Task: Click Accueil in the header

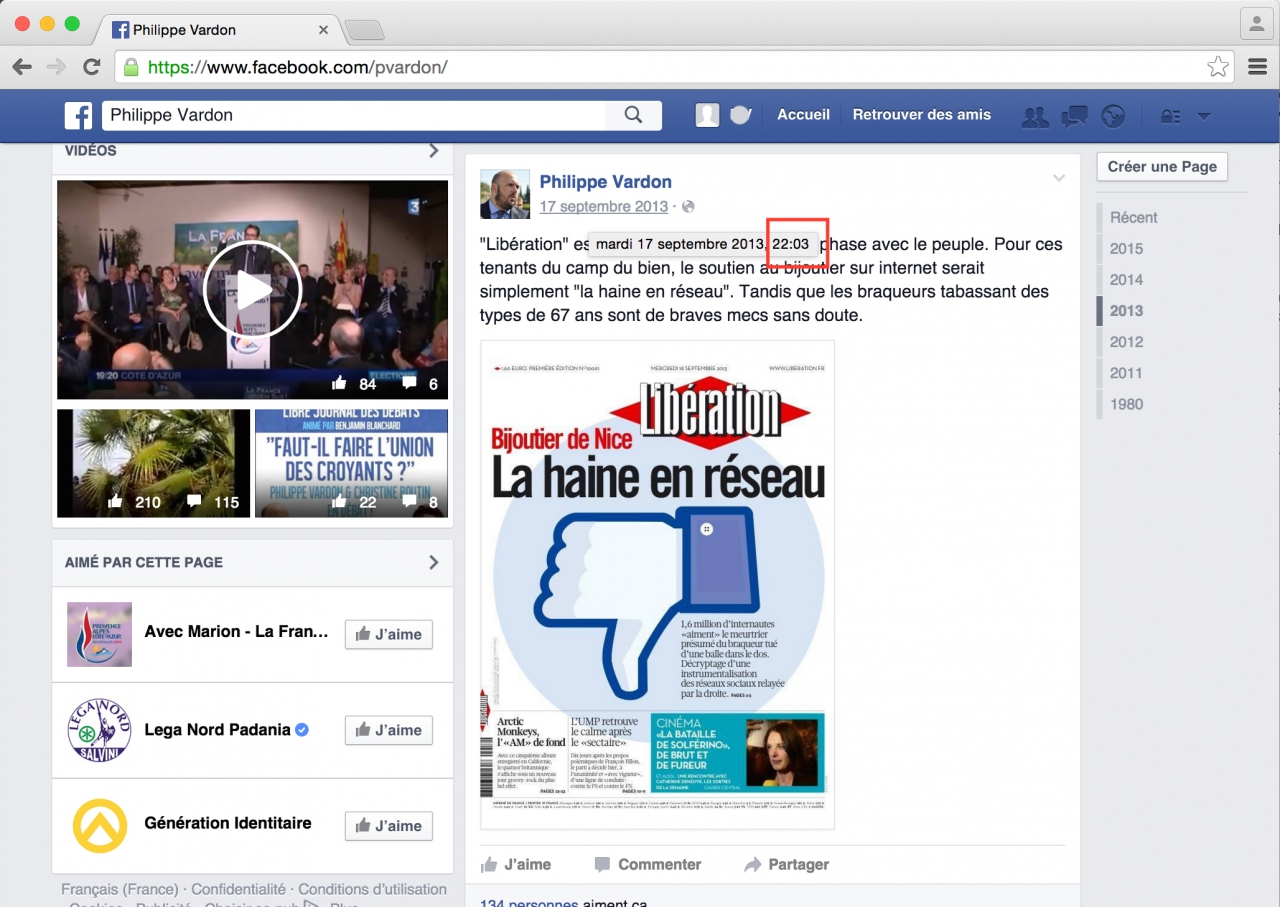Action: [804, 115]
